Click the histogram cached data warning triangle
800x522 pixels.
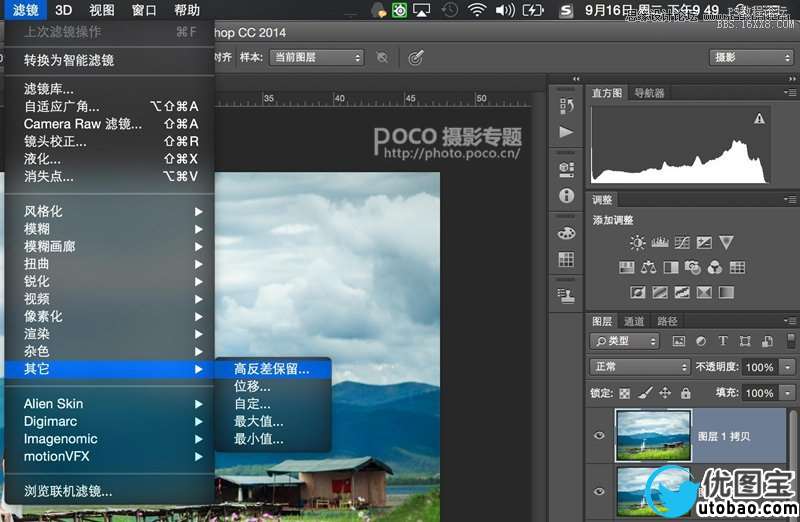point(759,119)
